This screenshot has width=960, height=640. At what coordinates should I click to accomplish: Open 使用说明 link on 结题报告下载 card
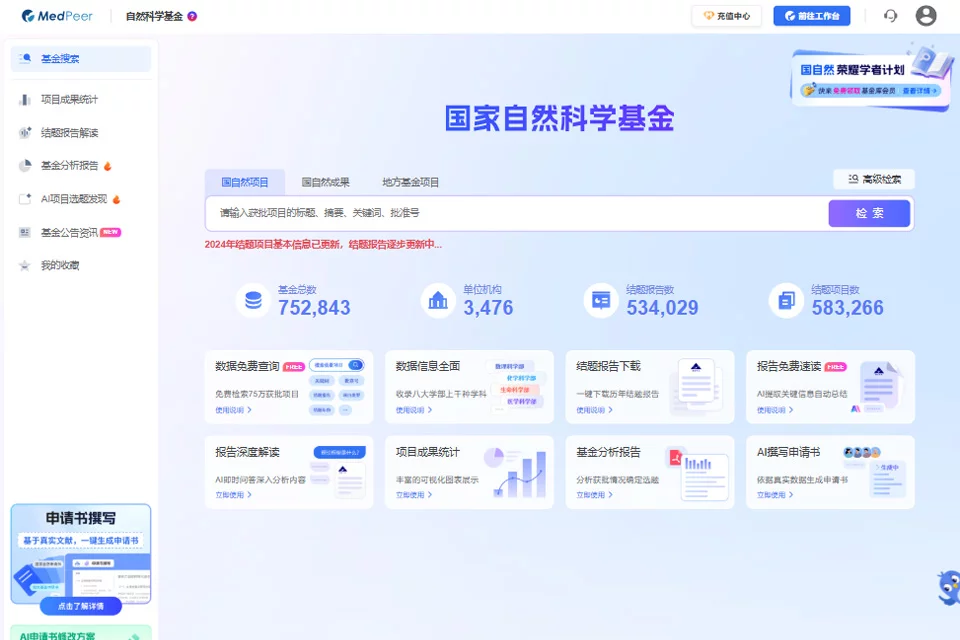(x=594, y=410)
